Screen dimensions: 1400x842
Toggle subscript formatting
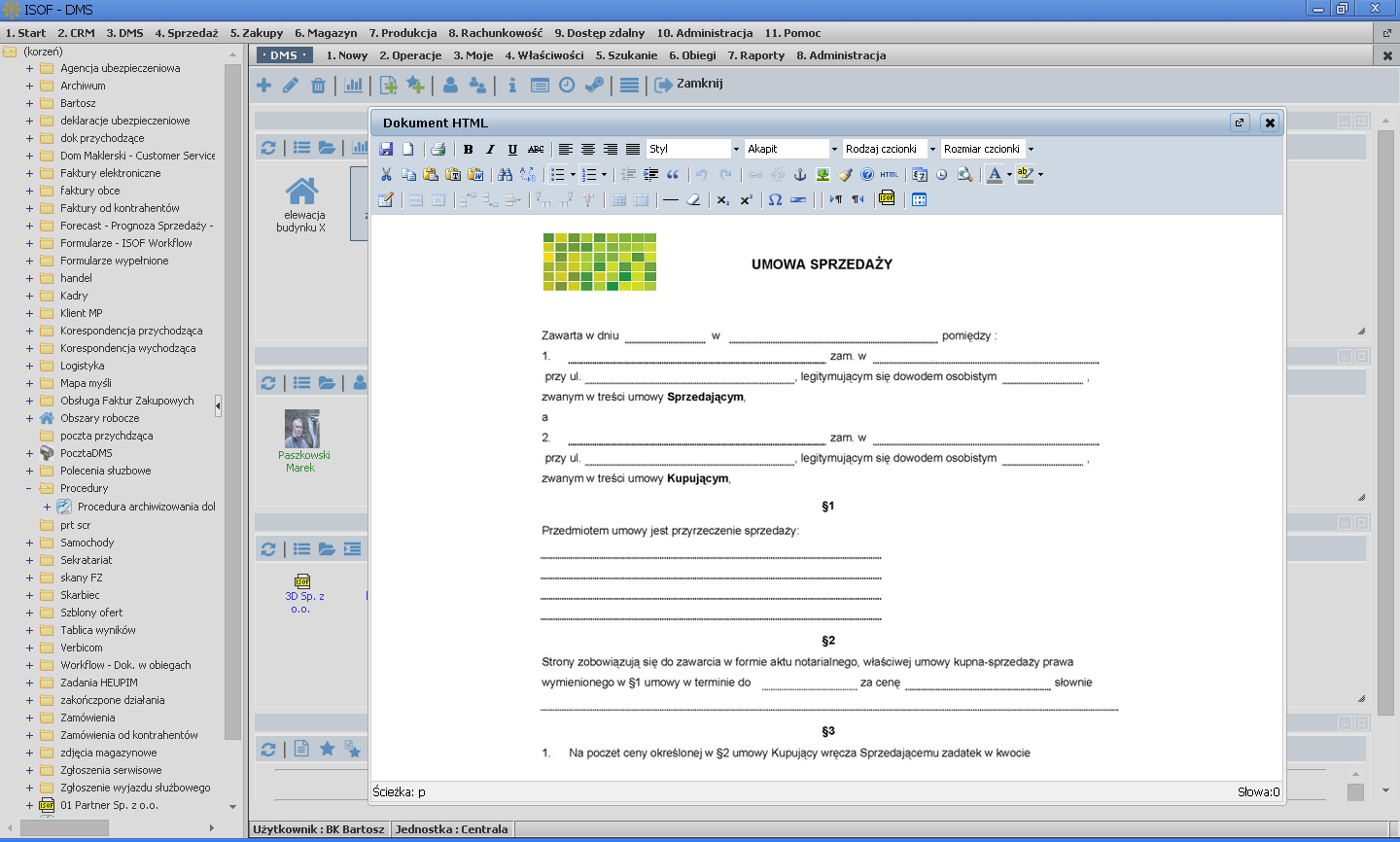[x=723, y=199]
